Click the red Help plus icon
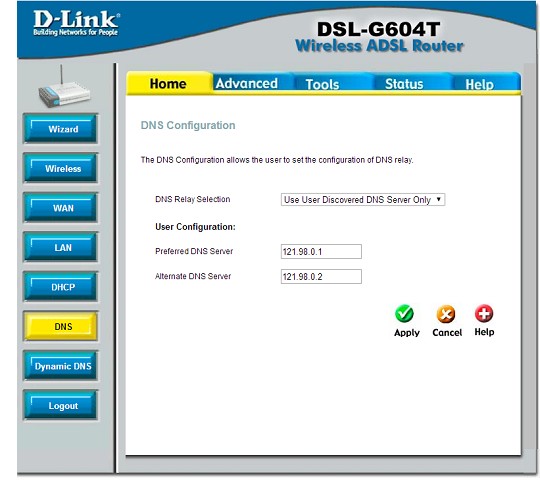 click(484, 313)
